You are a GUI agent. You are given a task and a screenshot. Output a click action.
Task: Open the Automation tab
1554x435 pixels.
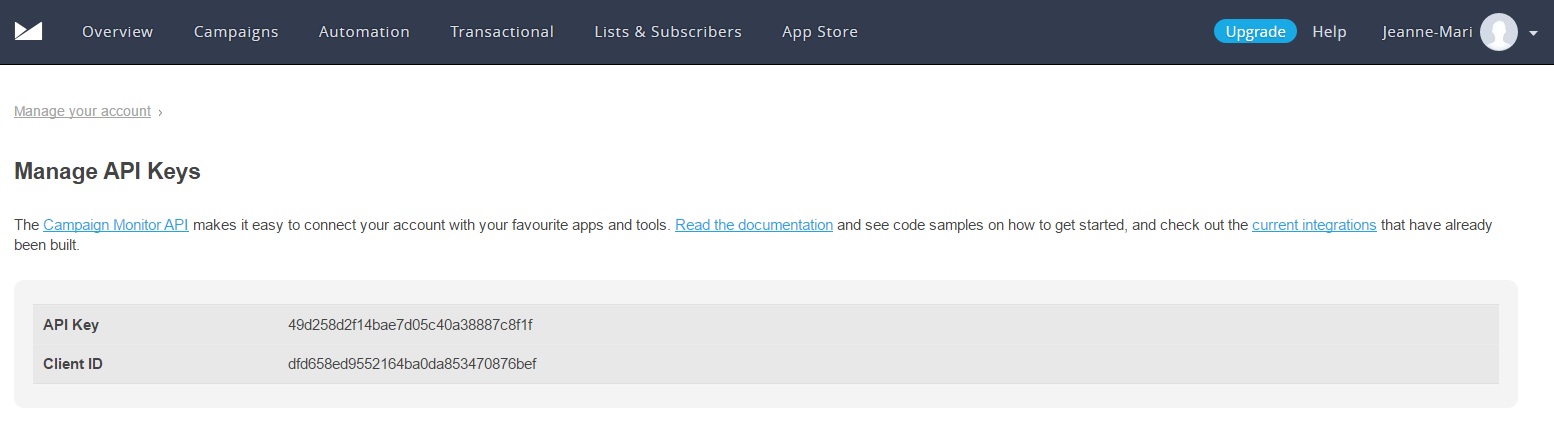tap(364, 32)
